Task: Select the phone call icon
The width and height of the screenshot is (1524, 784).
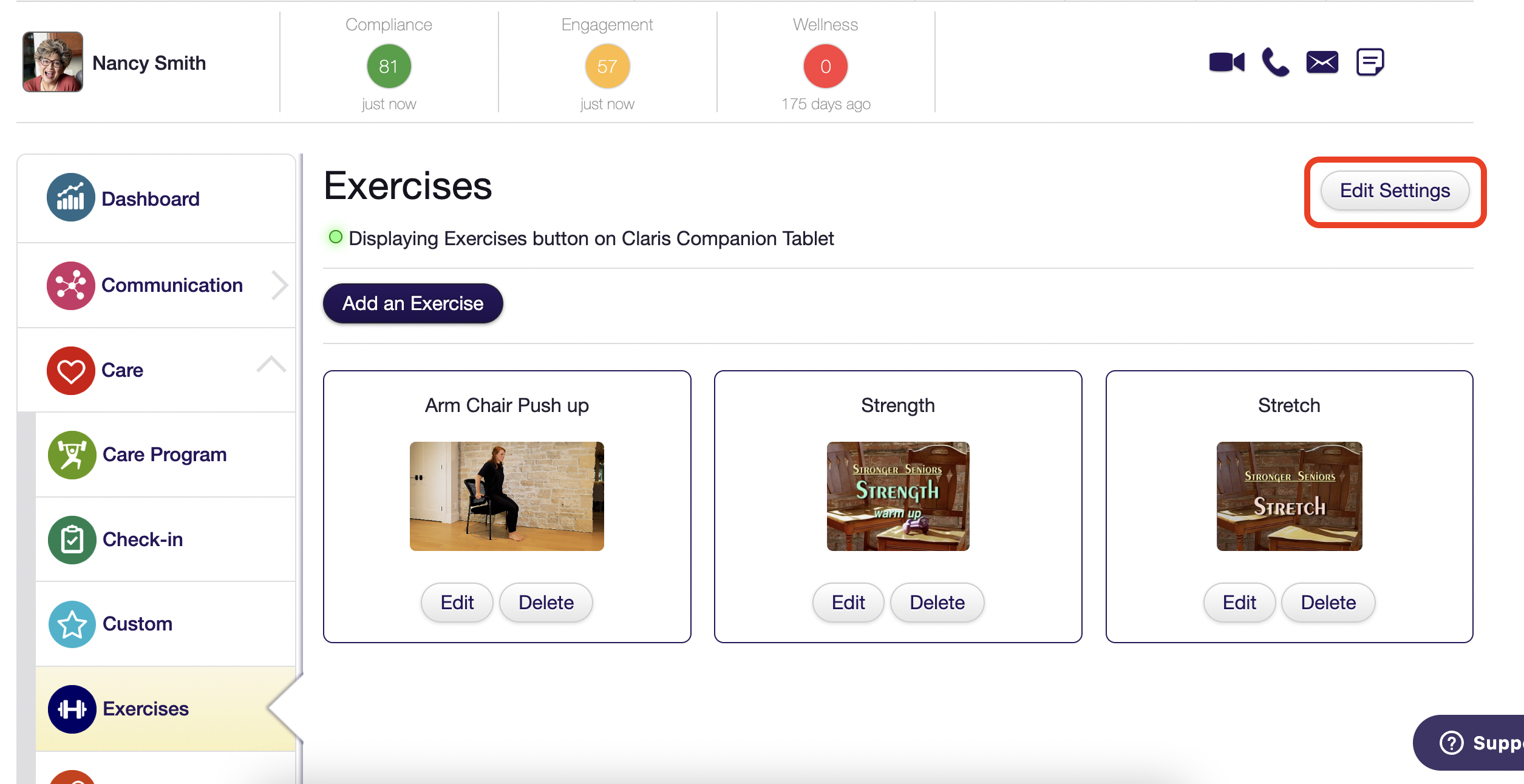Action: (1274, 61)
